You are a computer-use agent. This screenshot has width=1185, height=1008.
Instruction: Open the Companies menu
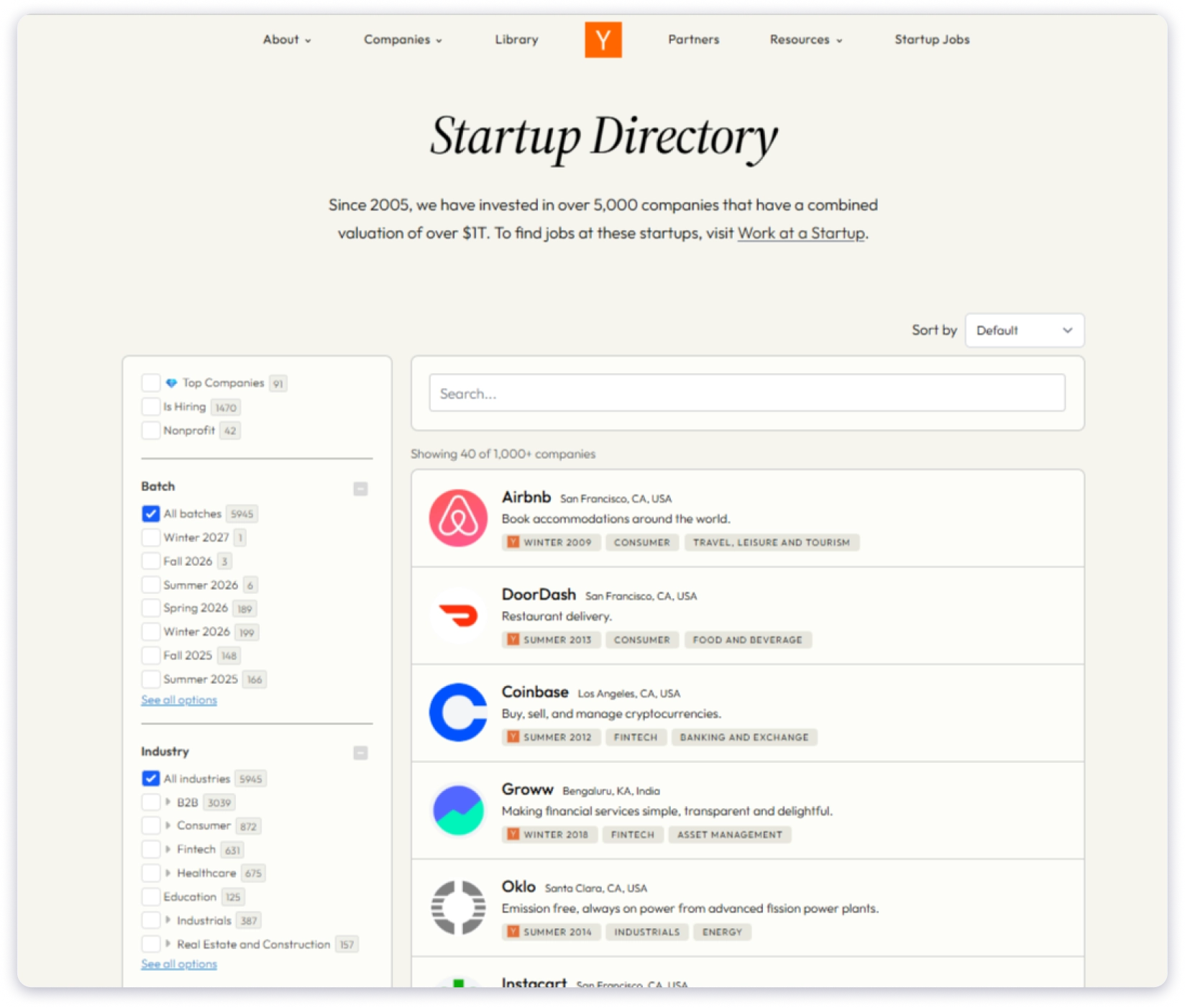(x=403, y=40)
